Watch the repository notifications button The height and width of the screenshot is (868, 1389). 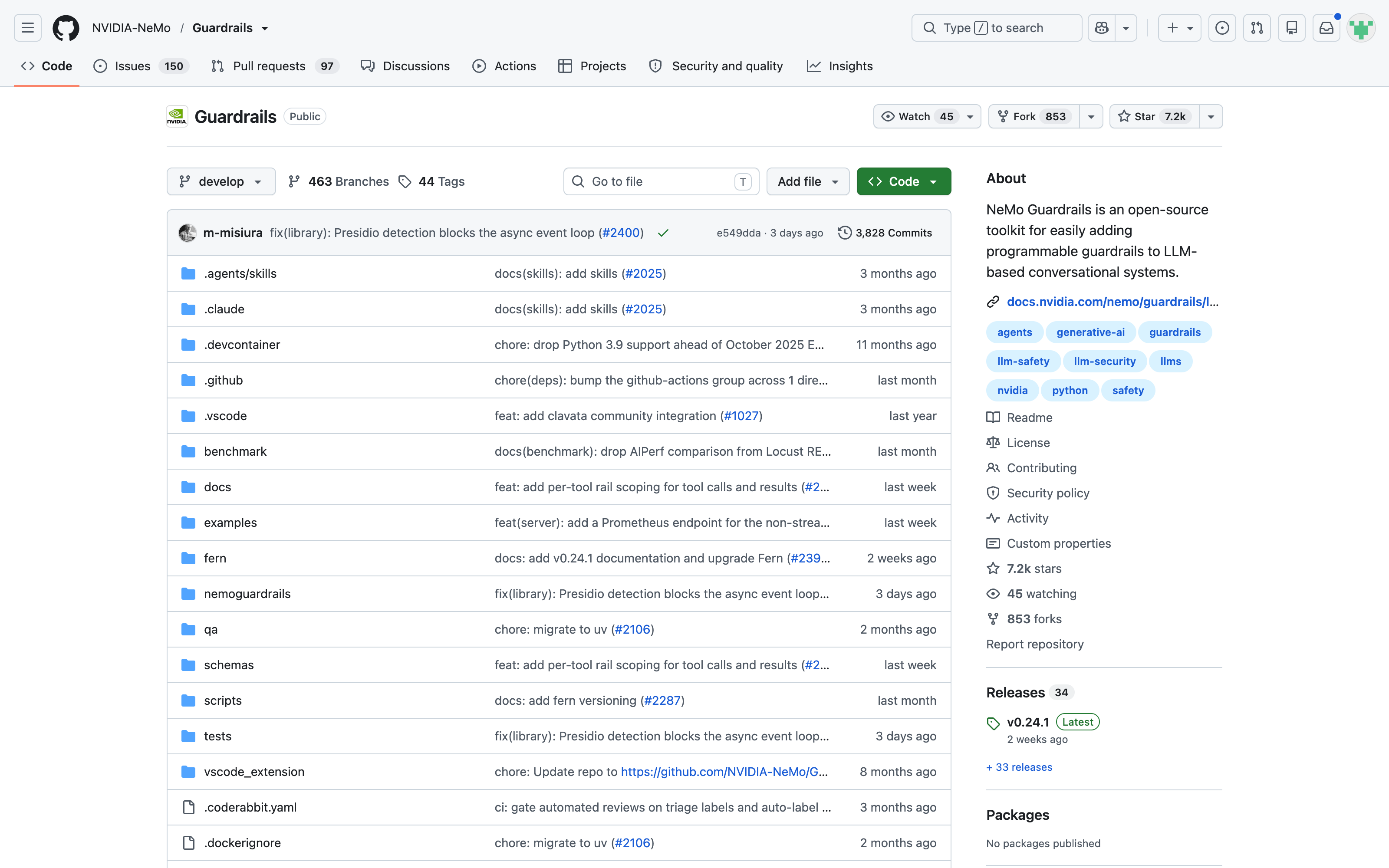pos(927,117)
